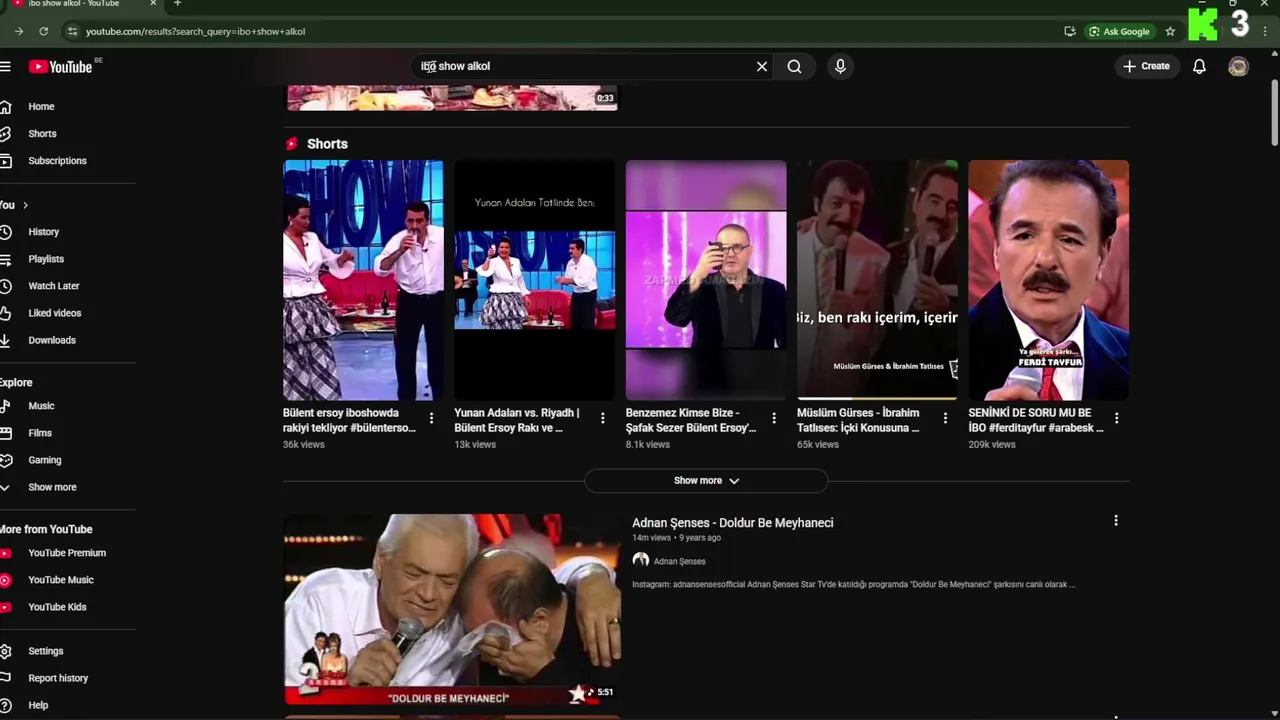Open YouTube Premium link
This screenshot has height=720, width=1280.
[68, 553]
